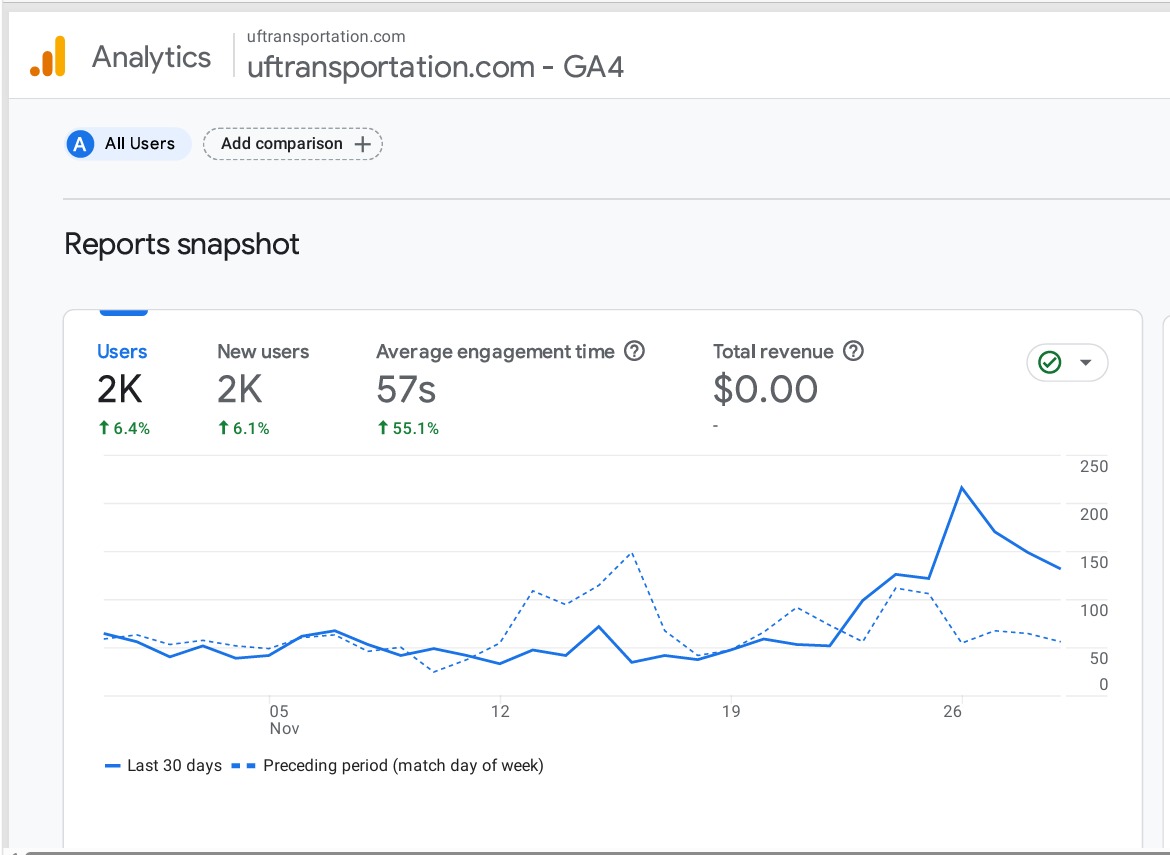Click the 150 y-axis label
The image size is (1170, 855).
click(1094, 563)
